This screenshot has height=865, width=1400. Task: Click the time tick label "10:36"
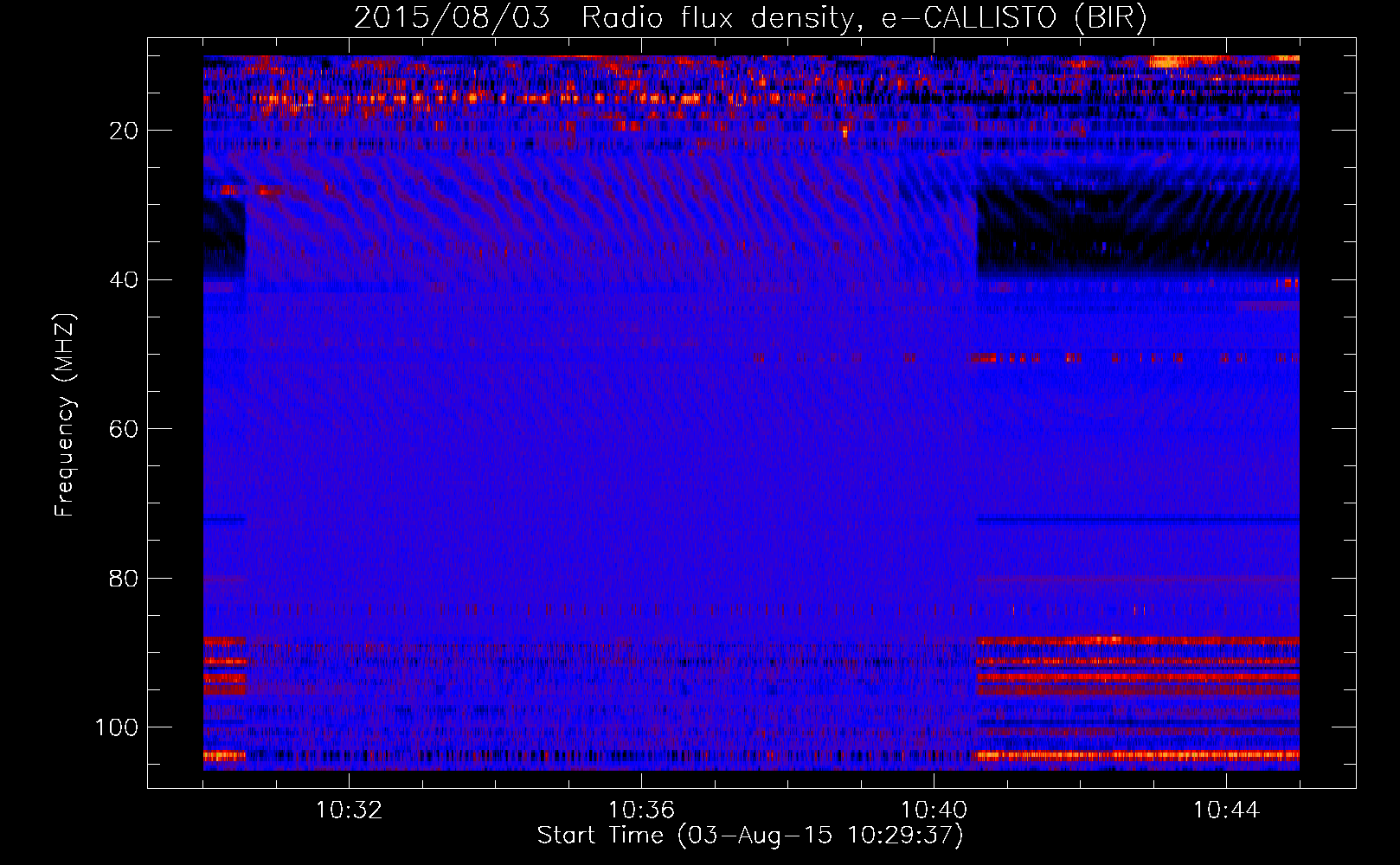click(x=641, y=811)
